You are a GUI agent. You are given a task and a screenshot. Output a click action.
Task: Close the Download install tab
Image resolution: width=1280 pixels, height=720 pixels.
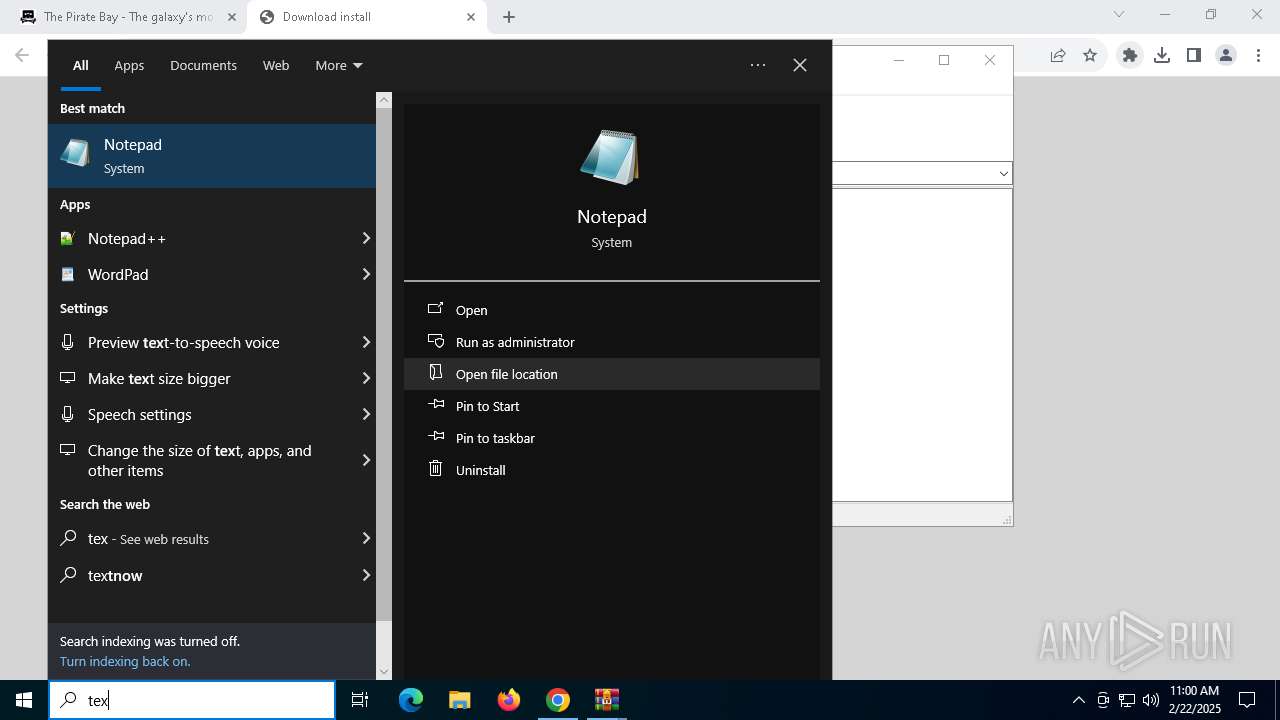[470, 17]
